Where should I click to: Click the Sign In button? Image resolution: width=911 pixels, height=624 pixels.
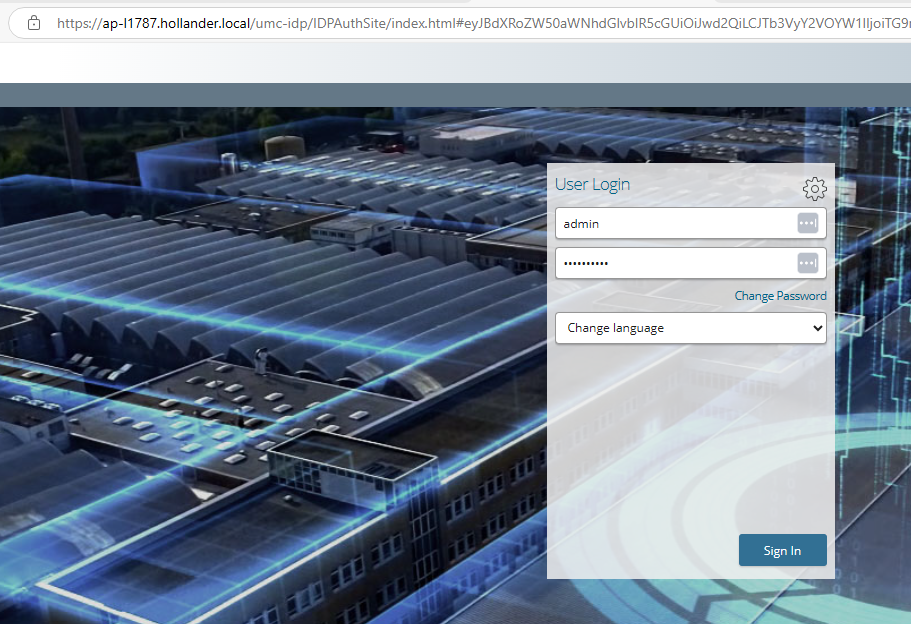pyautogui.click(x=783, y=550)
